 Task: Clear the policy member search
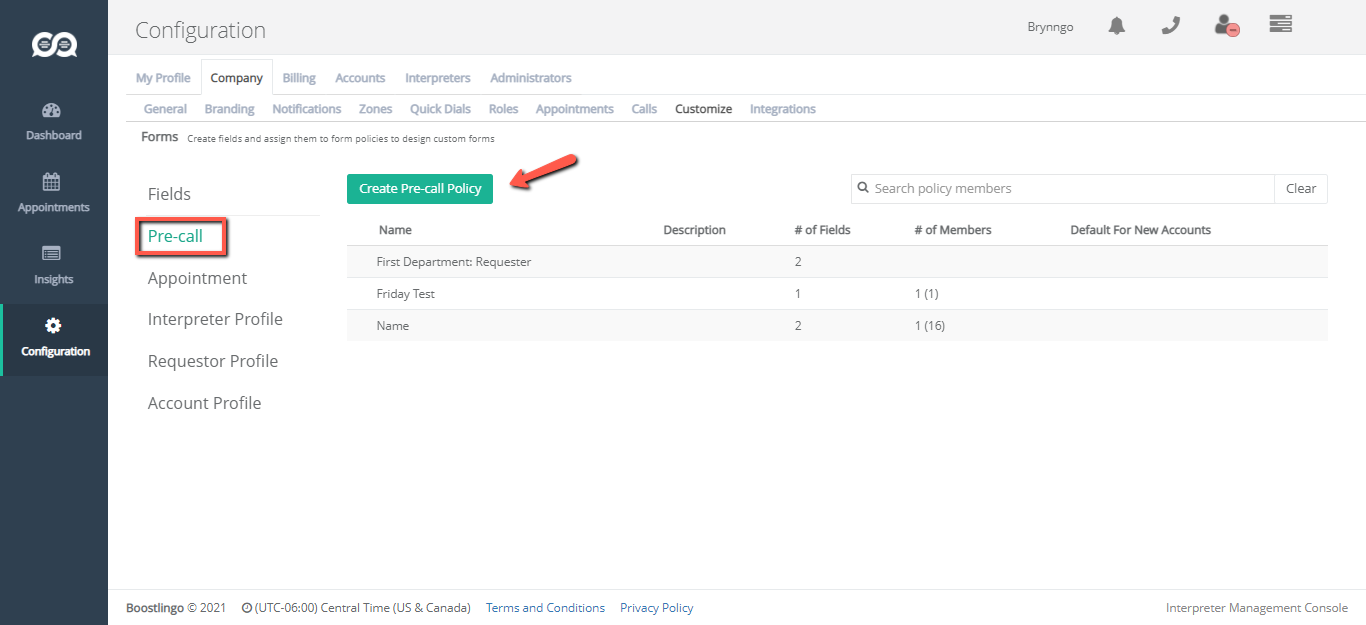[1300, 189]
